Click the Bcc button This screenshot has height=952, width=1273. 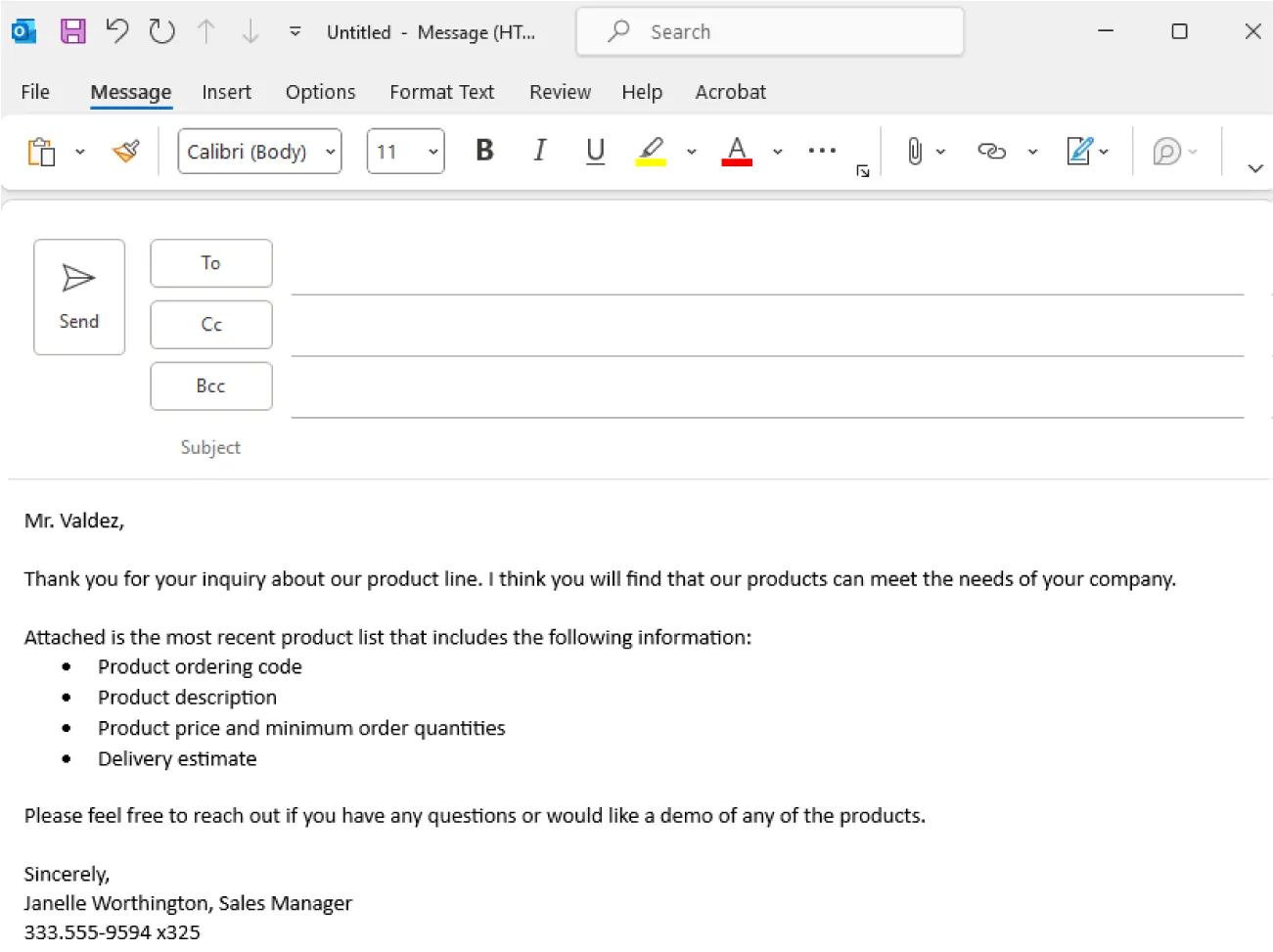pyautogui.click(x=210, y=385)
